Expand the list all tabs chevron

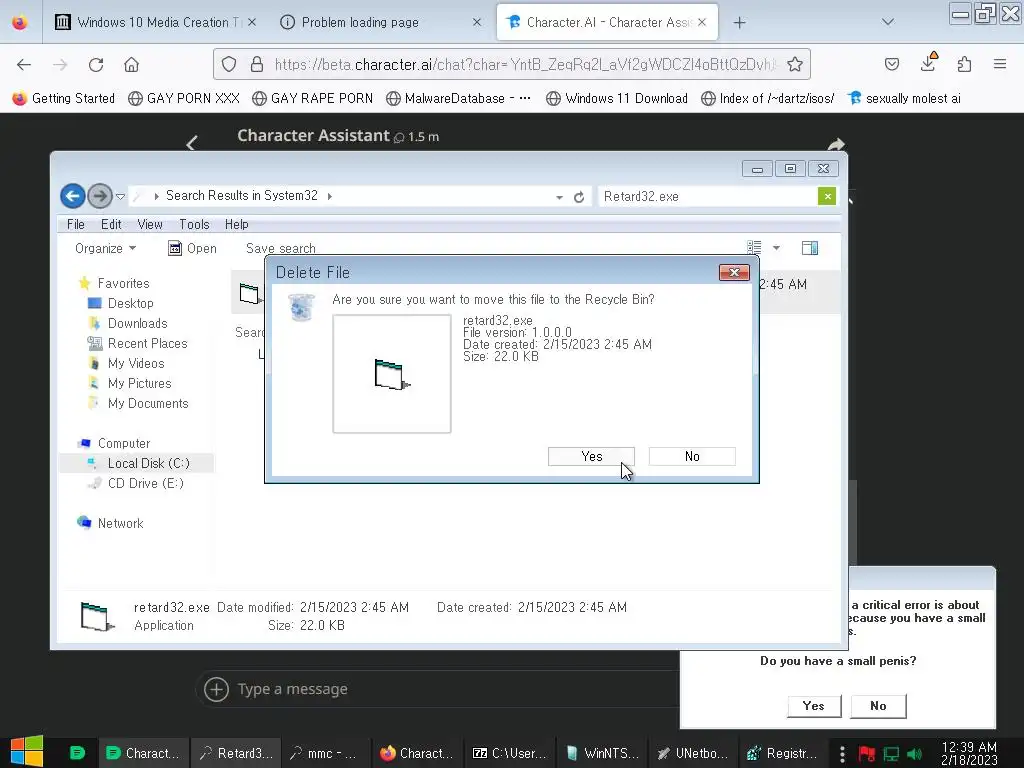coord(888,22)
